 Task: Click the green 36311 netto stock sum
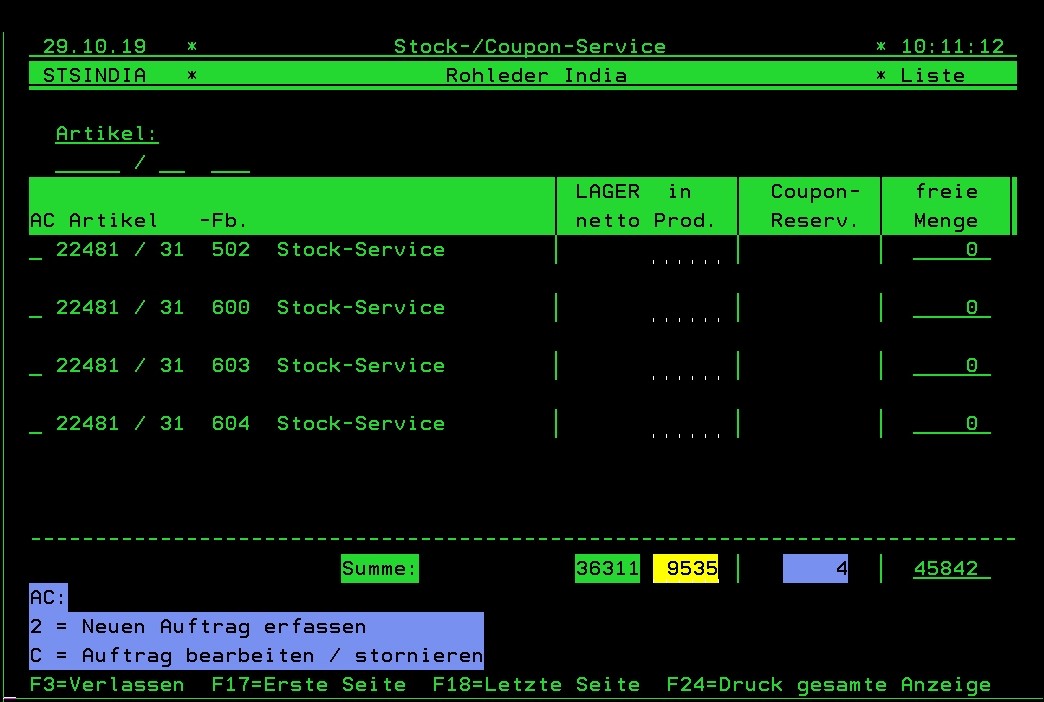(x=607, y=568)
